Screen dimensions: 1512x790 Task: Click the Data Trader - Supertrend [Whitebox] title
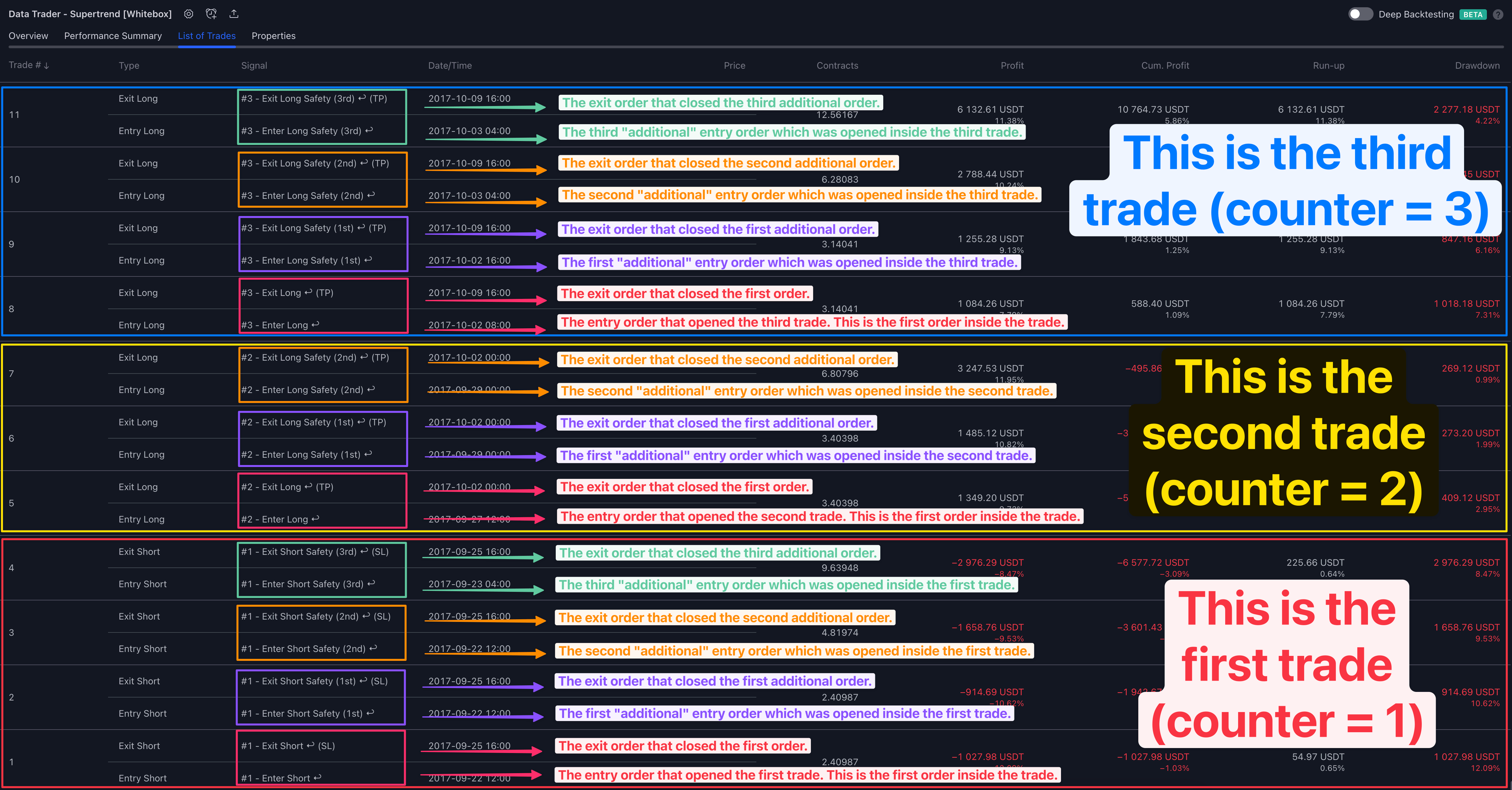click(90, 14)
